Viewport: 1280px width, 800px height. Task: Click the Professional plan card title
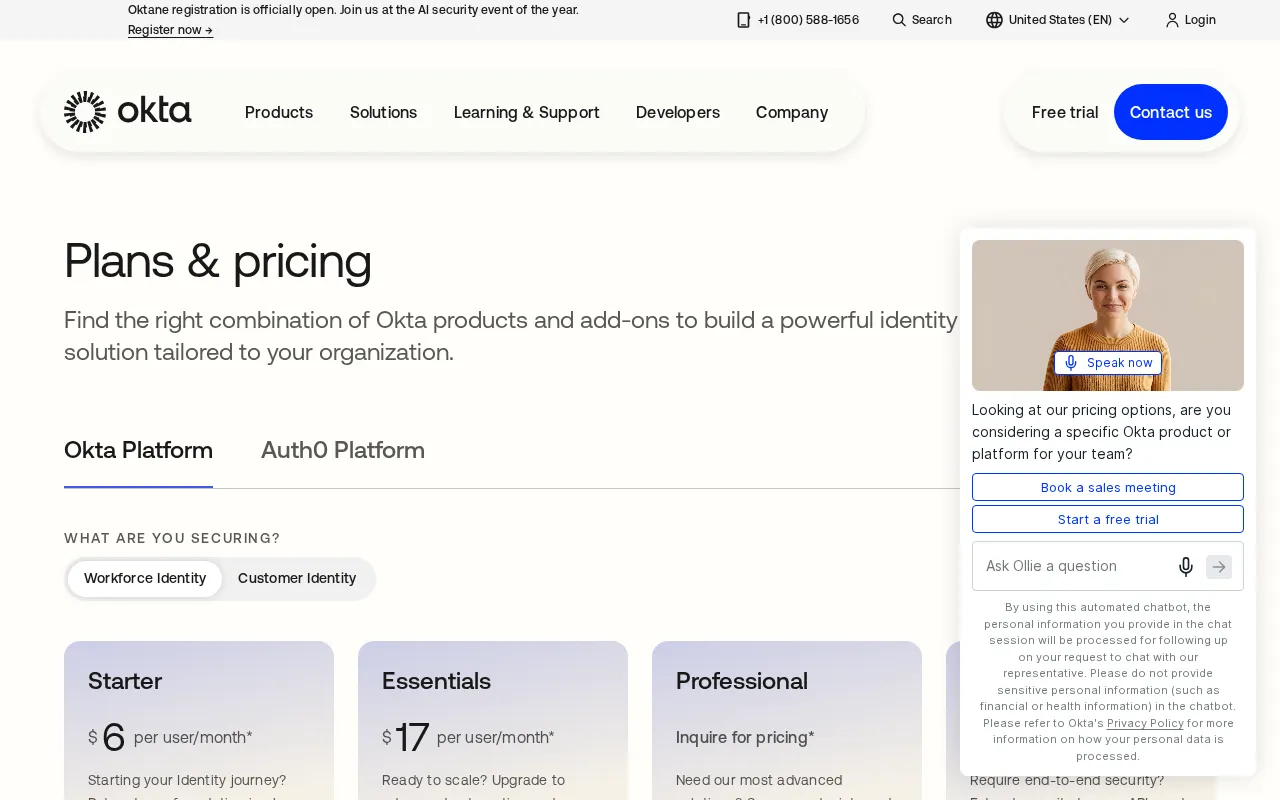click(742, 681)
